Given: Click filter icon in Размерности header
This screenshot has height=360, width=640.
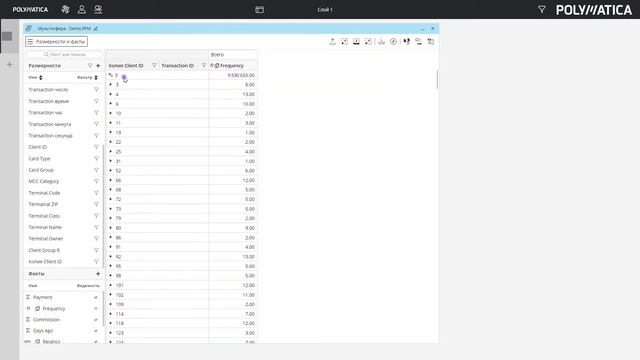Looking at the screenshot, I should (90, 66).
